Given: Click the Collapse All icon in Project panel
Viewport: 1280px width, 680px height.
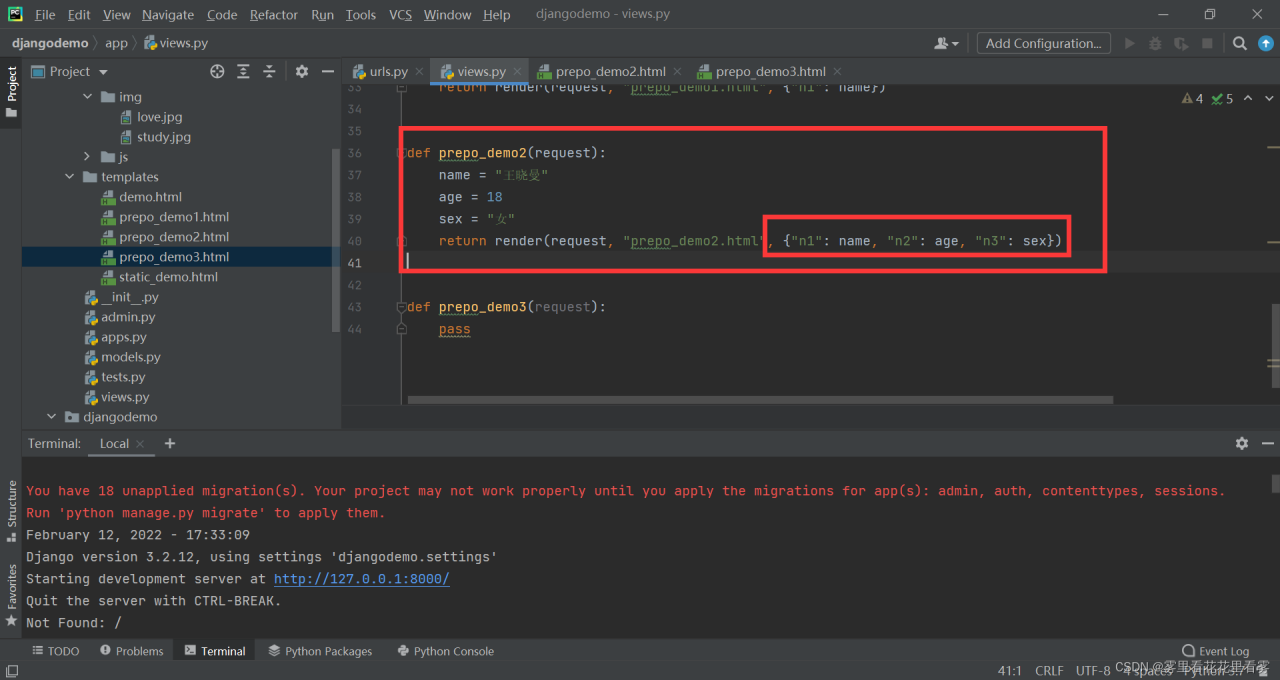Looking at the screenshot, I should click(x=269, y=71).
